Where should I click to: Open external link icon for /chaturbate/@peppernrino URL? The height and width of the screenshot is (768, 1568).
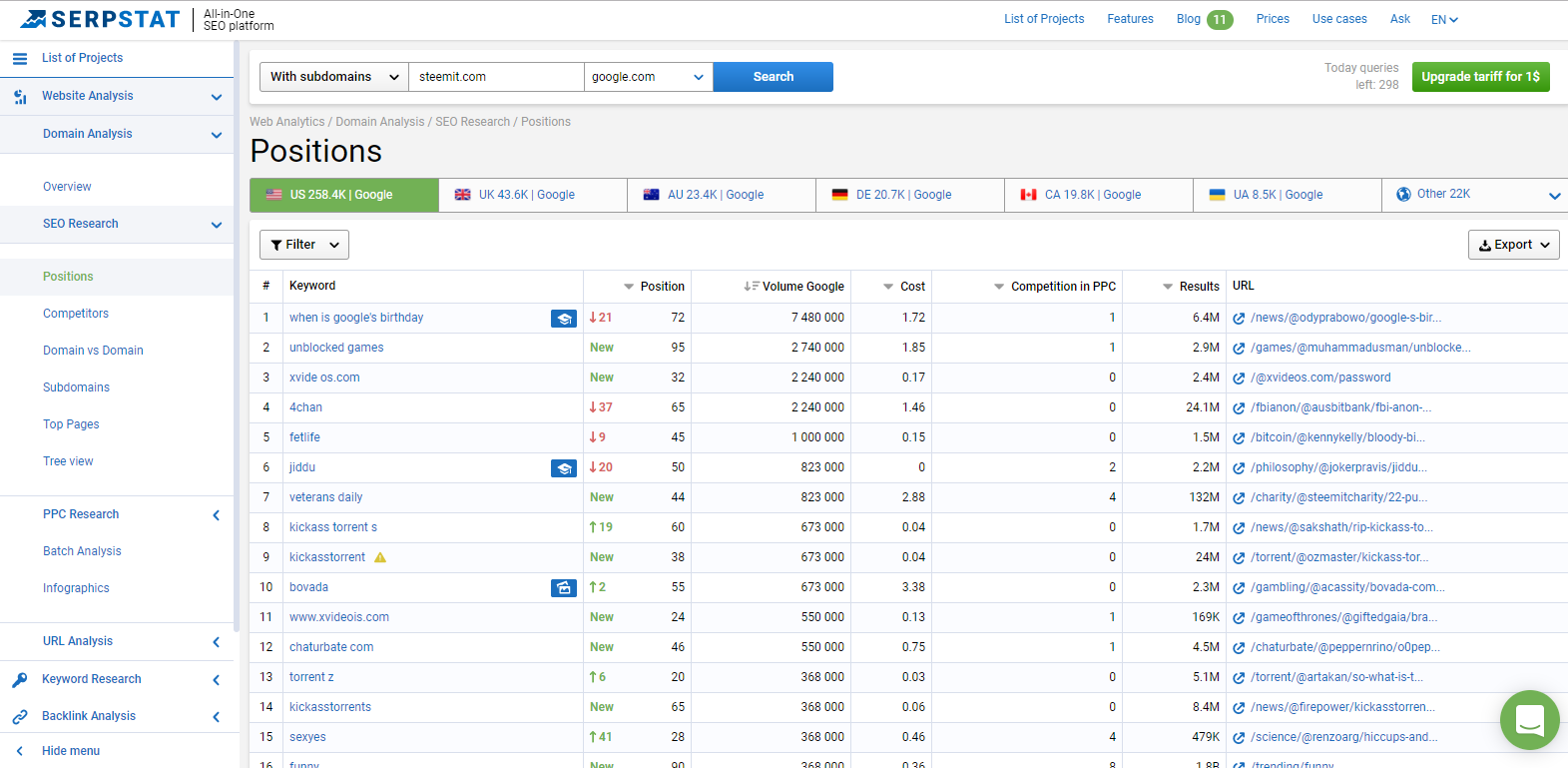(1239, 648)
